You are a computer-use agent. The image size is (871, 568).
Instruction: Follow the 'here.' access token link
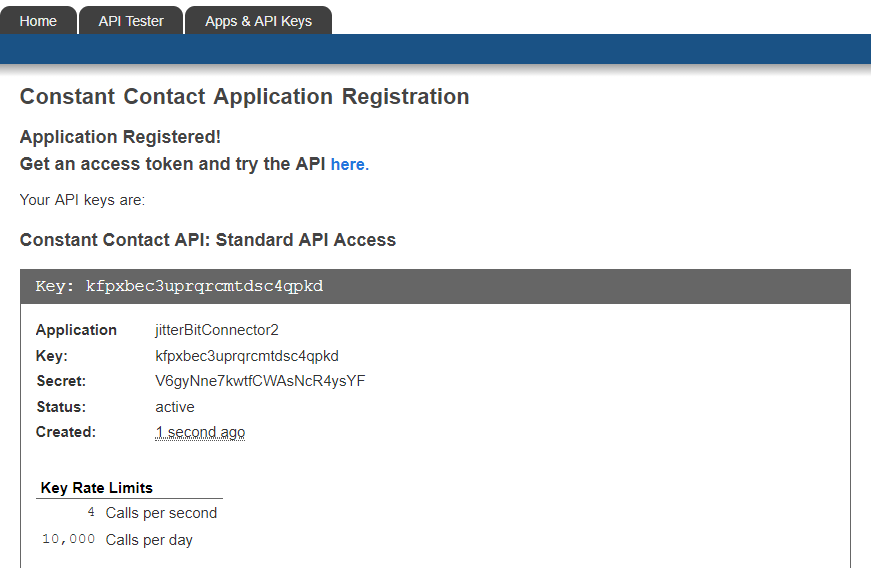(x=349, y=164)
